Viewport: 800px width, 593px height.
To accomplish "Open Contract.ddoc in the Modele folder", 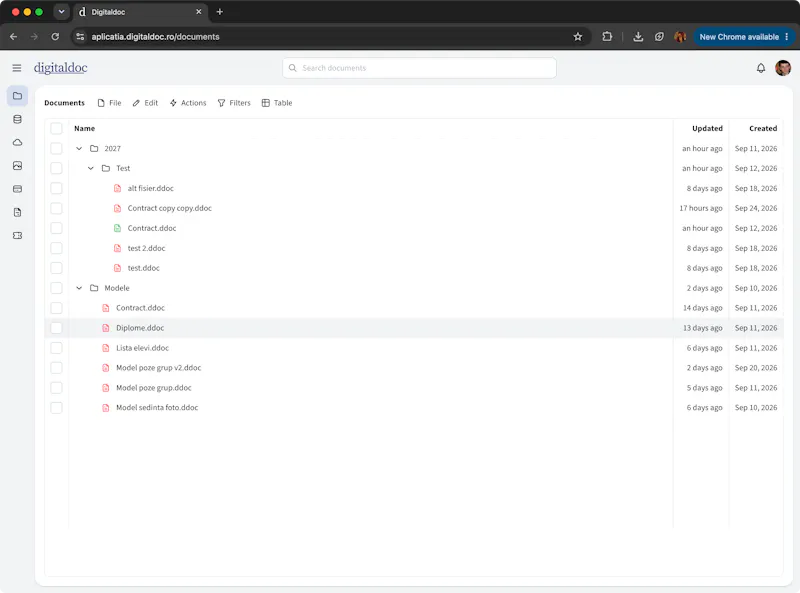I will (140, 308).
